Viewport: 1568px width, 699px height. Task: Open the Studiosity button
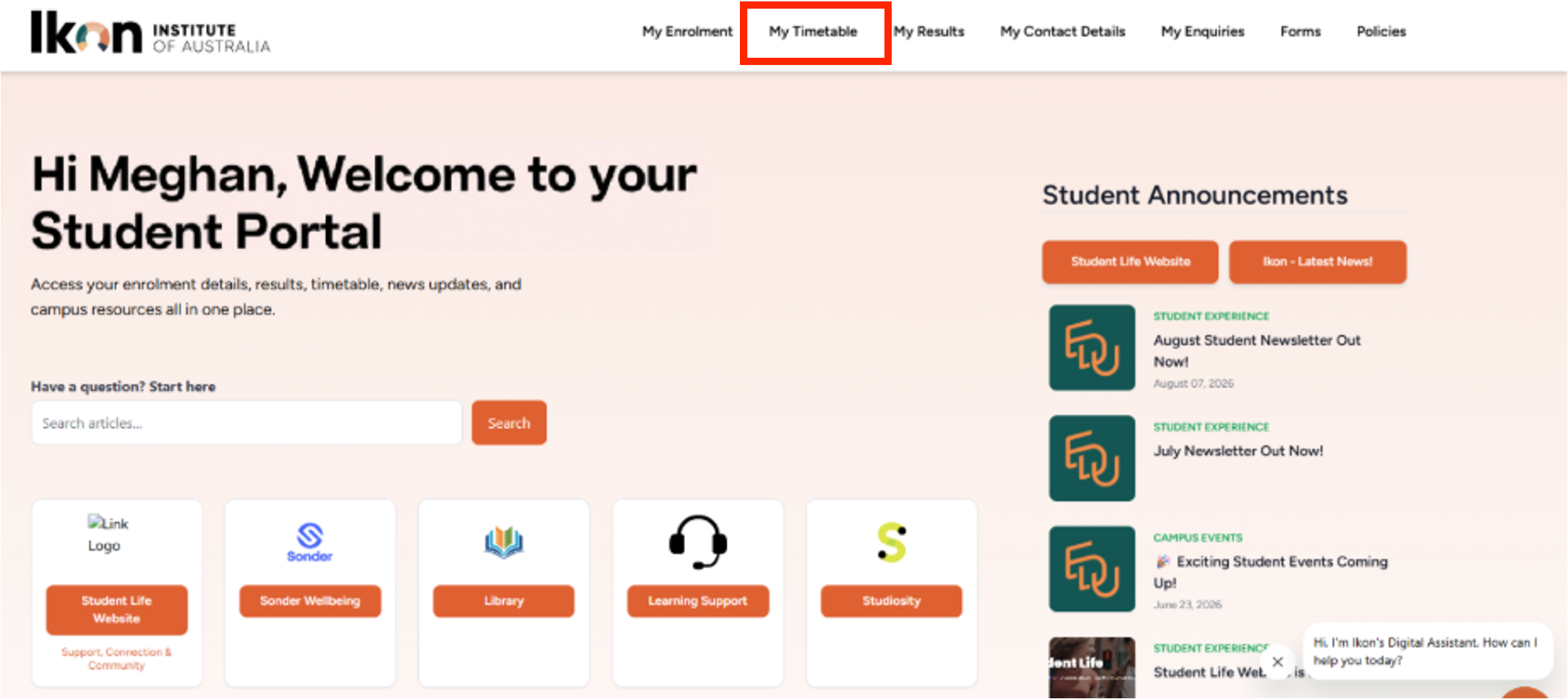(x=891, y=601)
